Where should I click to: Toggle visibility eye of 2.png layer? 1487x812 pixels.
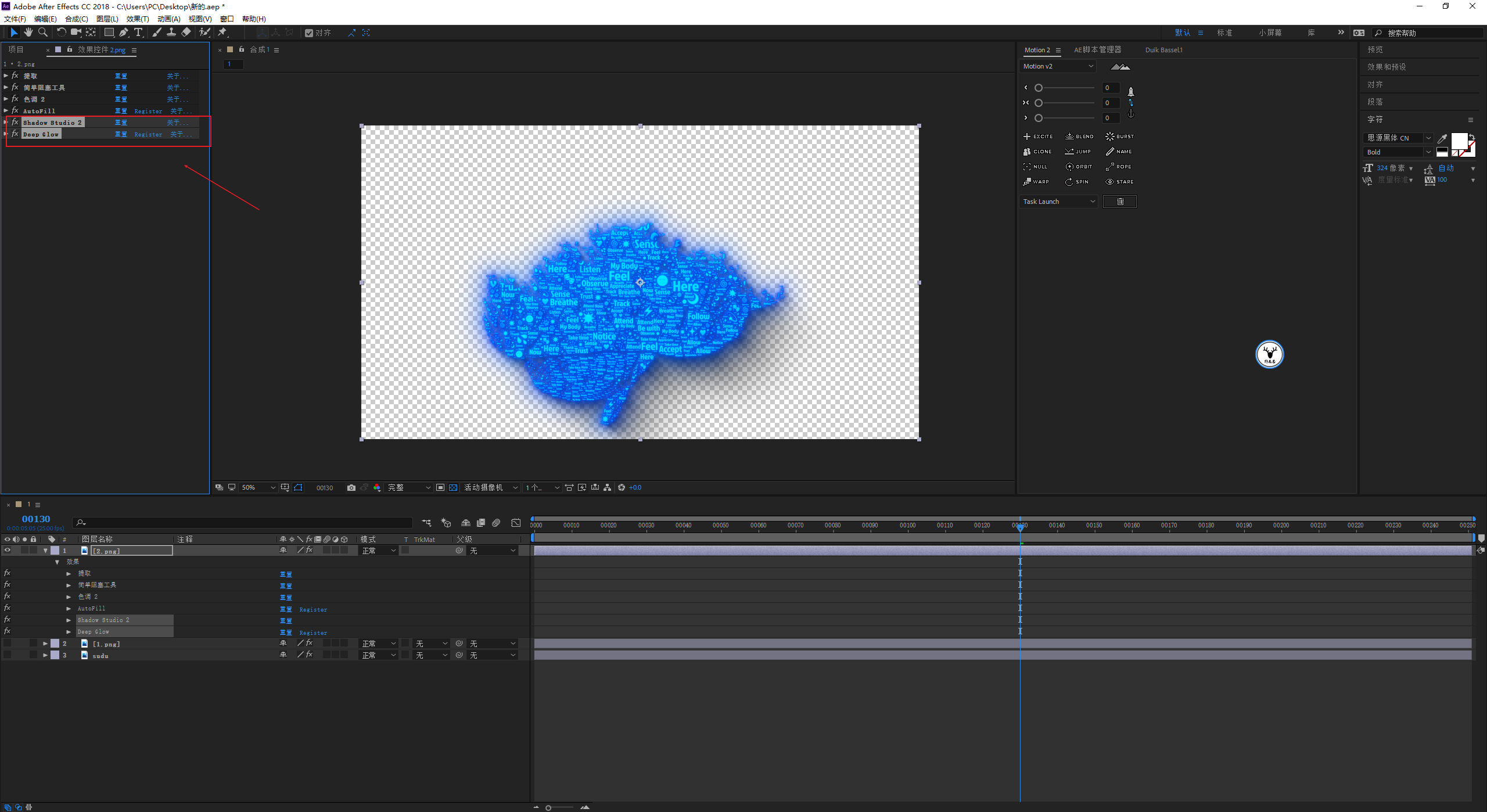(8, 550)
